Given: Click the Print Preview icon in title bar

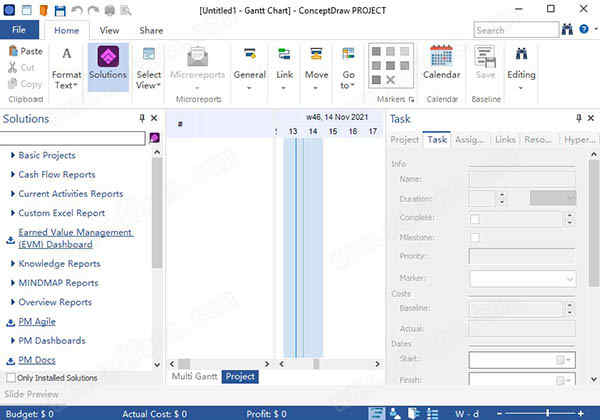Looking at the screenshot, I should pos(126,10).
